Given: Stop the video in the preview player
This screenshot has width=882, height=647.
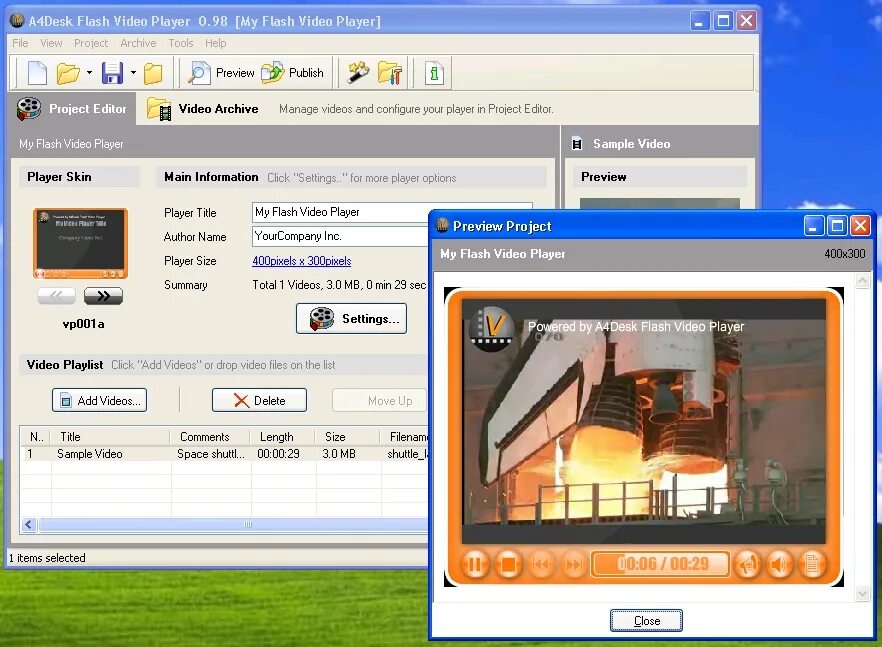Looking at the screenshot, I should point(508,564).
